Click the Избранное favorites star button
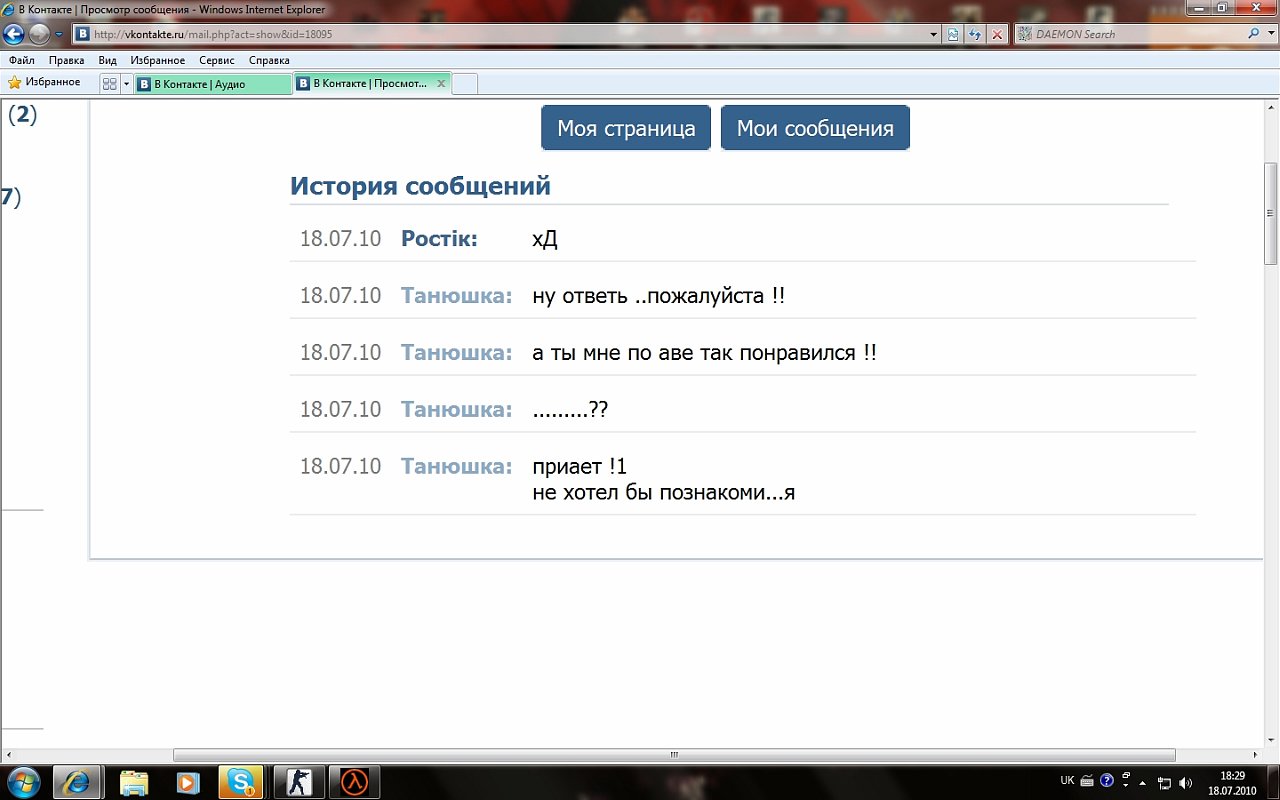The height and width of the screenshot is (800, 1280). 45,83
